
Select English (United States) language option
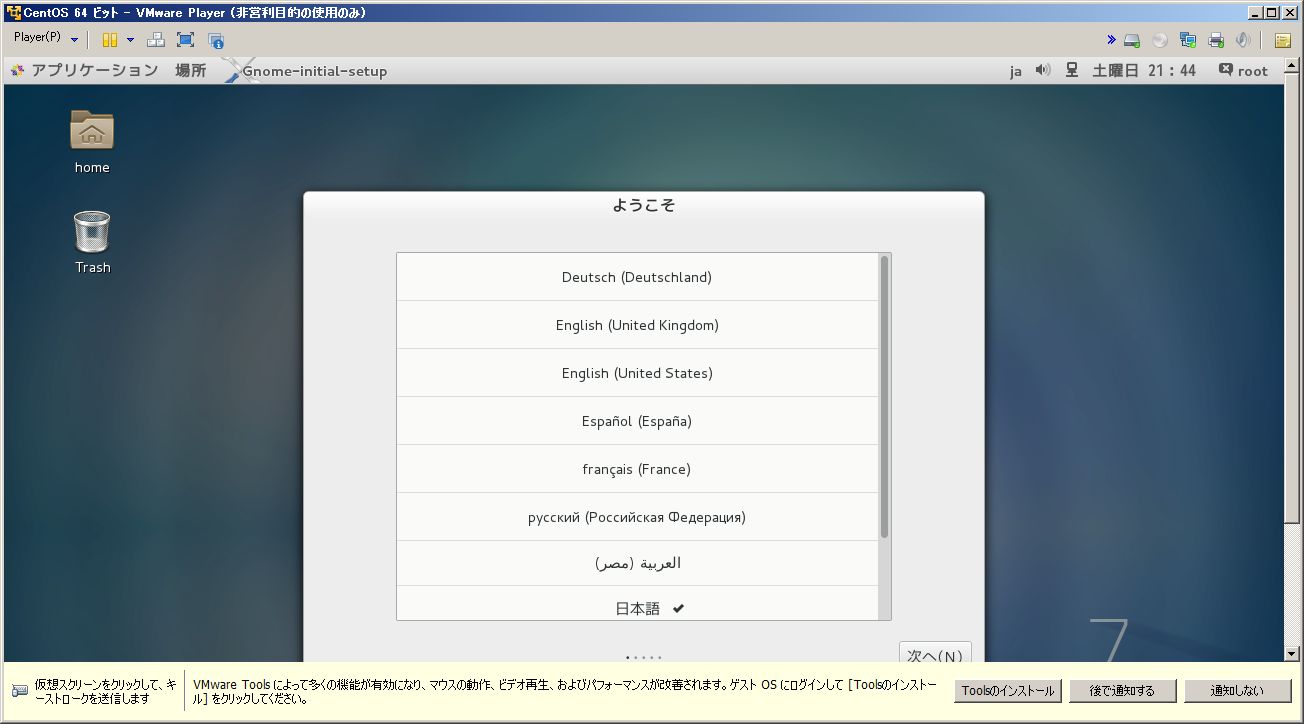637,373
